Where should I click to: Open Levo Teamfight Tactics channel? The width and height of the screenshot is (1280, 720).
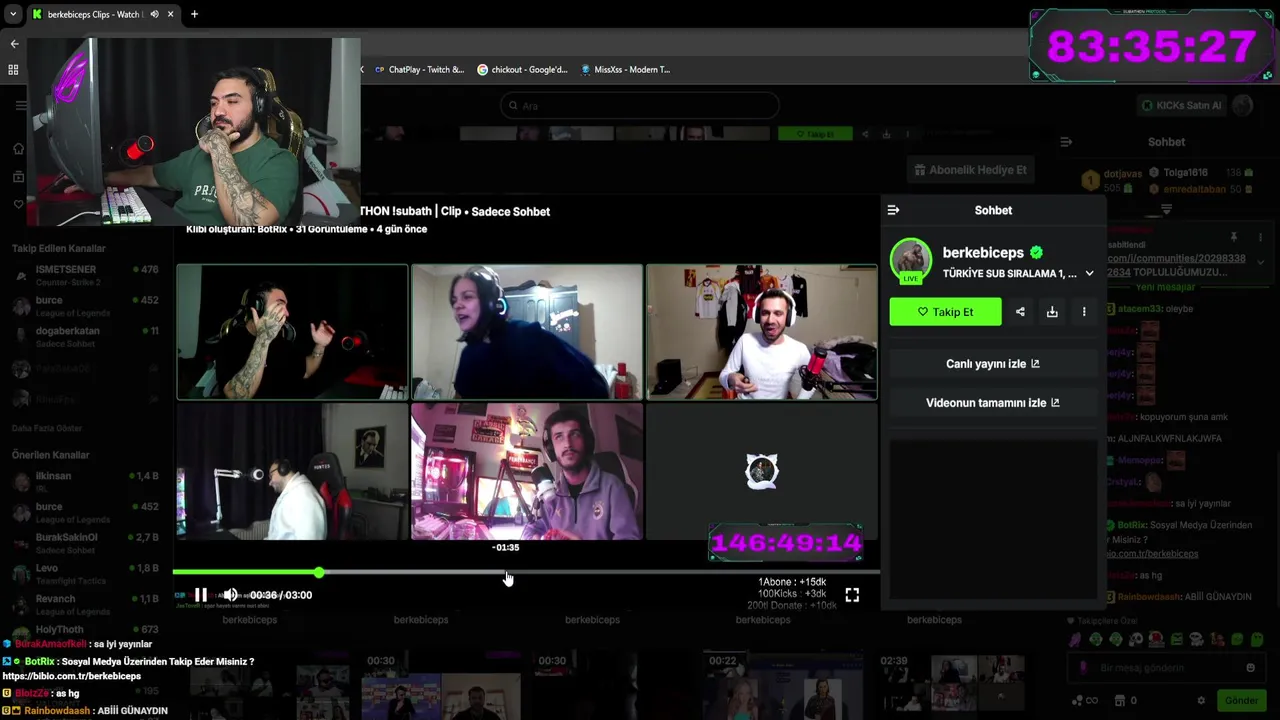86,574
